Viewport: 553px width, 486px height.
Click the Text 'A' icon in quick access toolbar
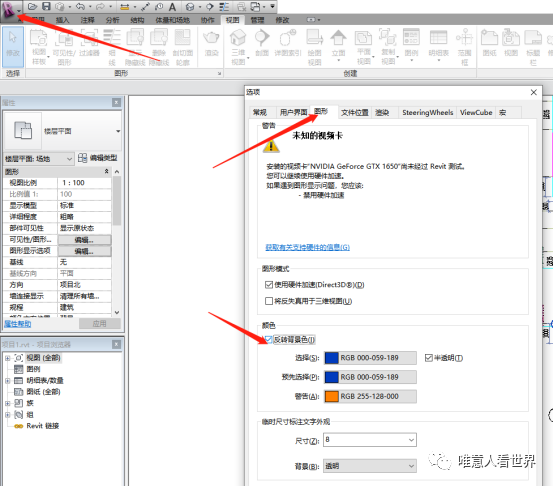point(172,6)
